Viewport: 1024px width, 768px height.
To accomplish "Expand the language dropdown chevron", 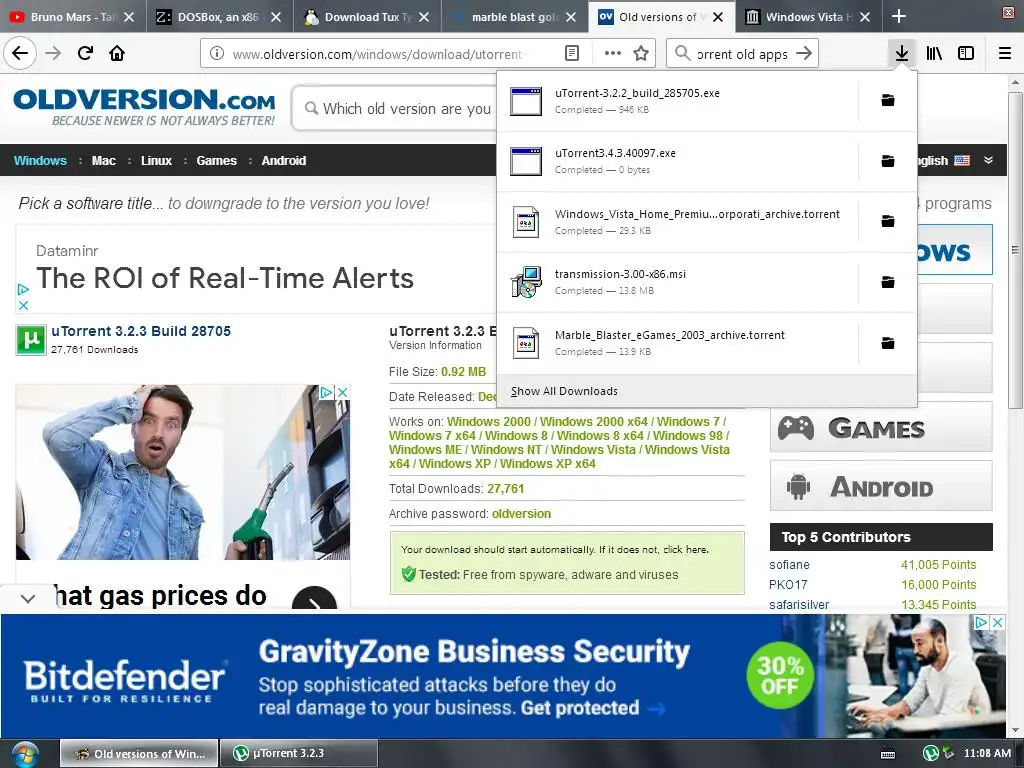I will (988, 160).
